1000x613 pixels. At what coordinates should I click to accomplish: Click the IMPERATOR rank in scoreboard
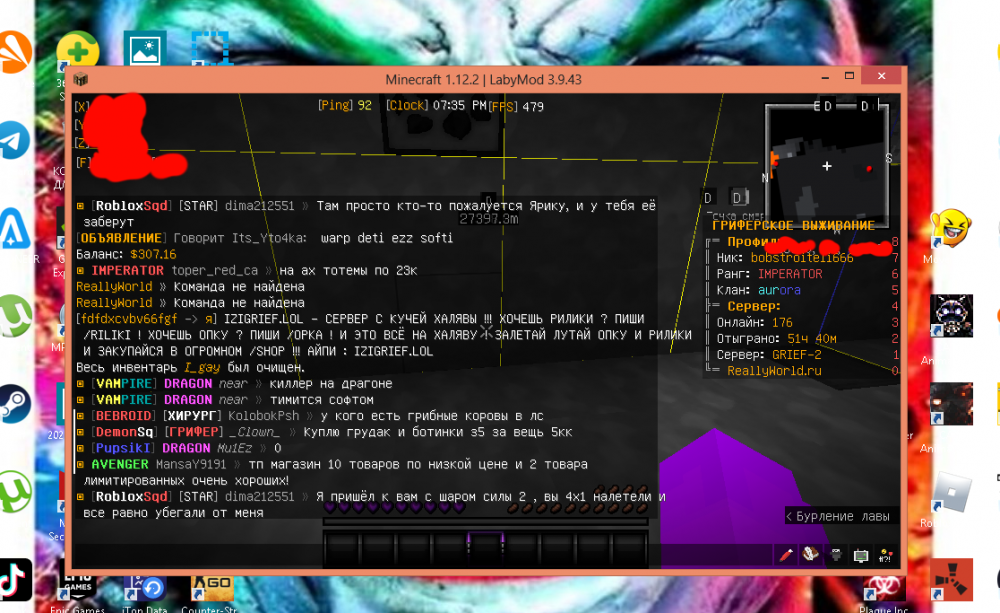click(790, 274)
